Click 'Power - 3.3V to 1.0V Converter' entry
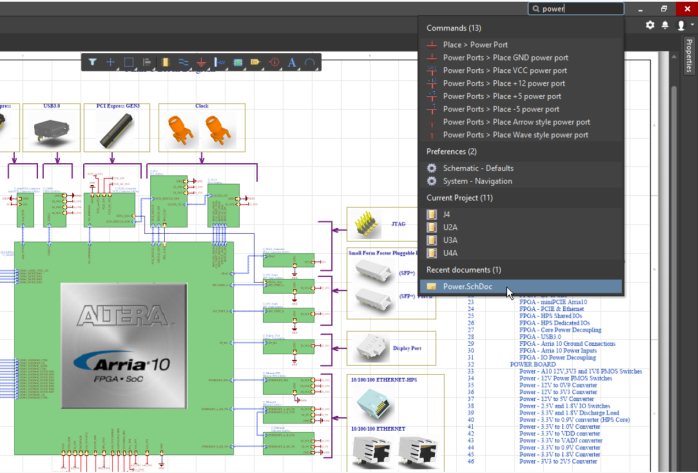This screenshot has height=473, width=698. (x=560, y=427)
